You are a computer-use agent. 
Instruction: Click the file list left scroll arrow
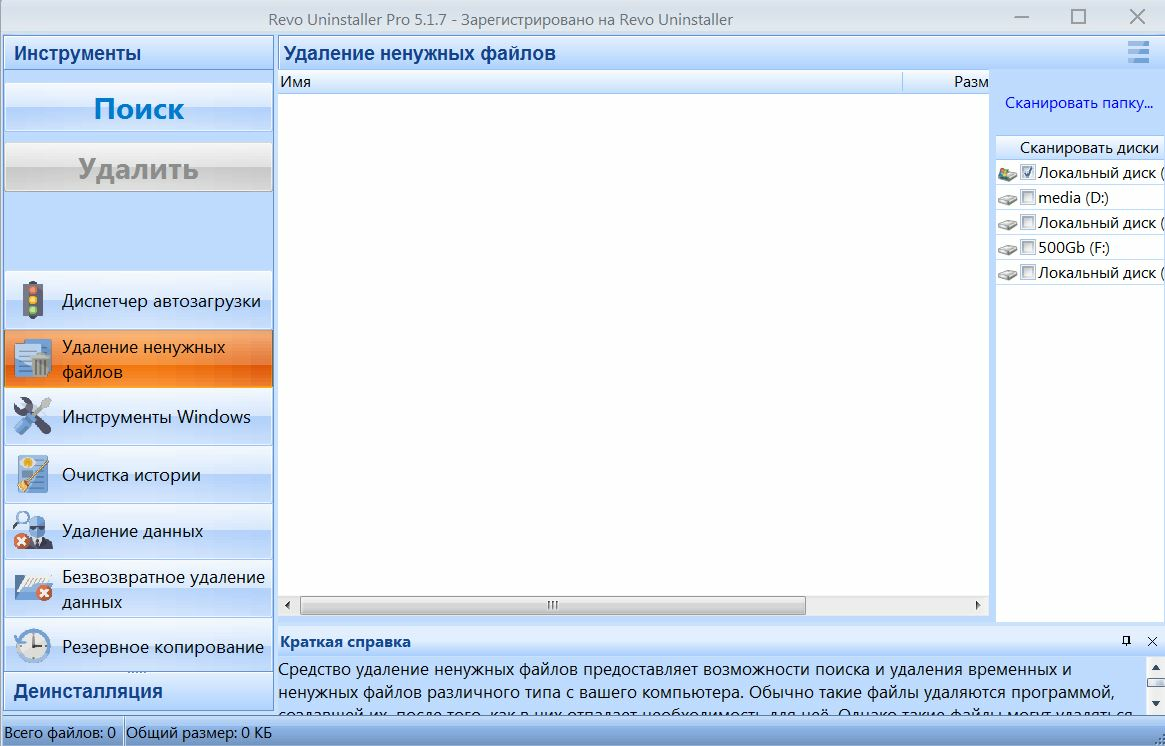click(288, 605)
